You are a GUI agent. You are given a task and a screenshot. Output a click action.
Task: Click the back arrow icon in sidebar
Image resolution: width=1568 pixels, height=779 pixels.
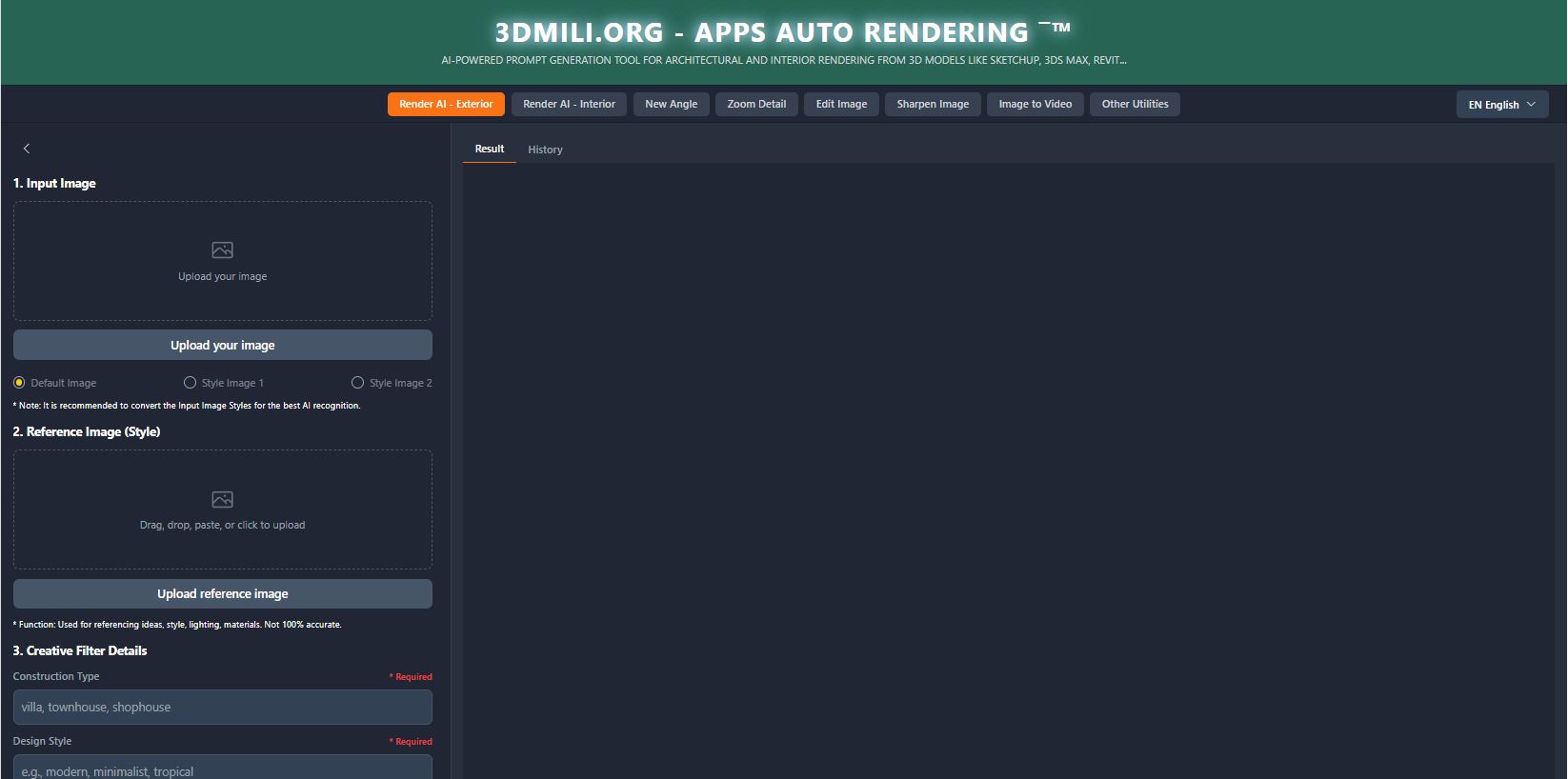tap(27, 149)
